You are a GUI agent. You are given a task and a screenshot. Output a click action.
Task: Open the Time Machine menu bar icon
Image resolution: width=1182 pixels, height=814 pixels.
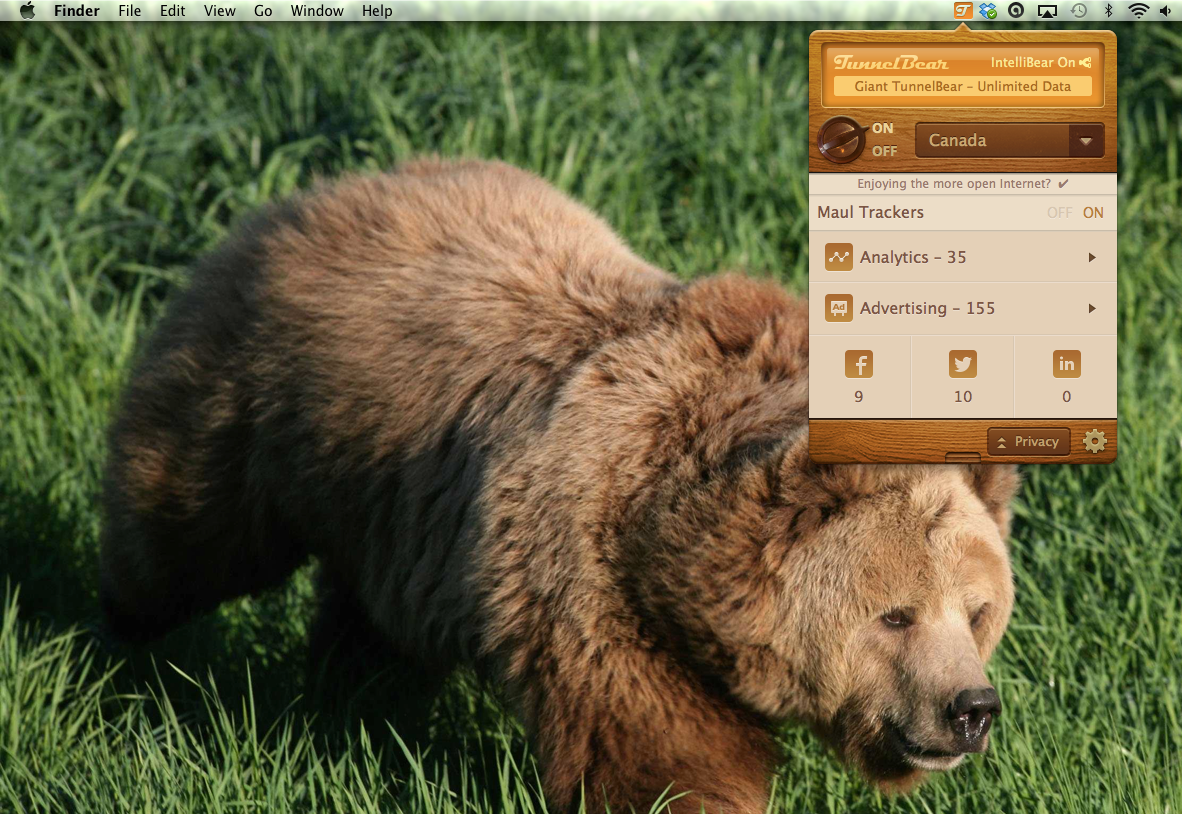click(1079, 11)
